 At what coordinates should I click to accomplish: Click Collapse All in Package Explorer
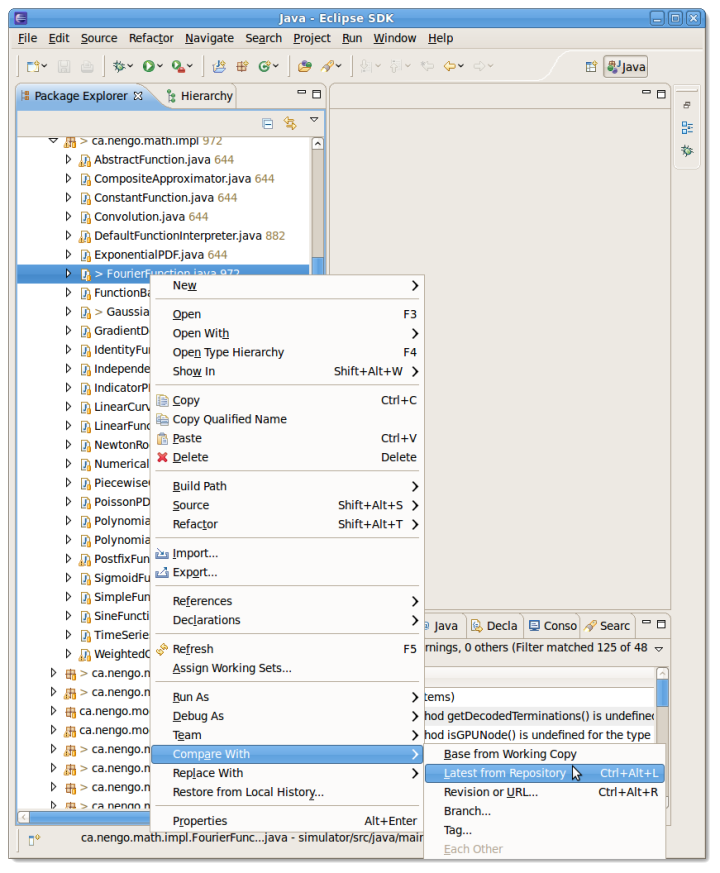pyautogui.click(x=267, y=123)
